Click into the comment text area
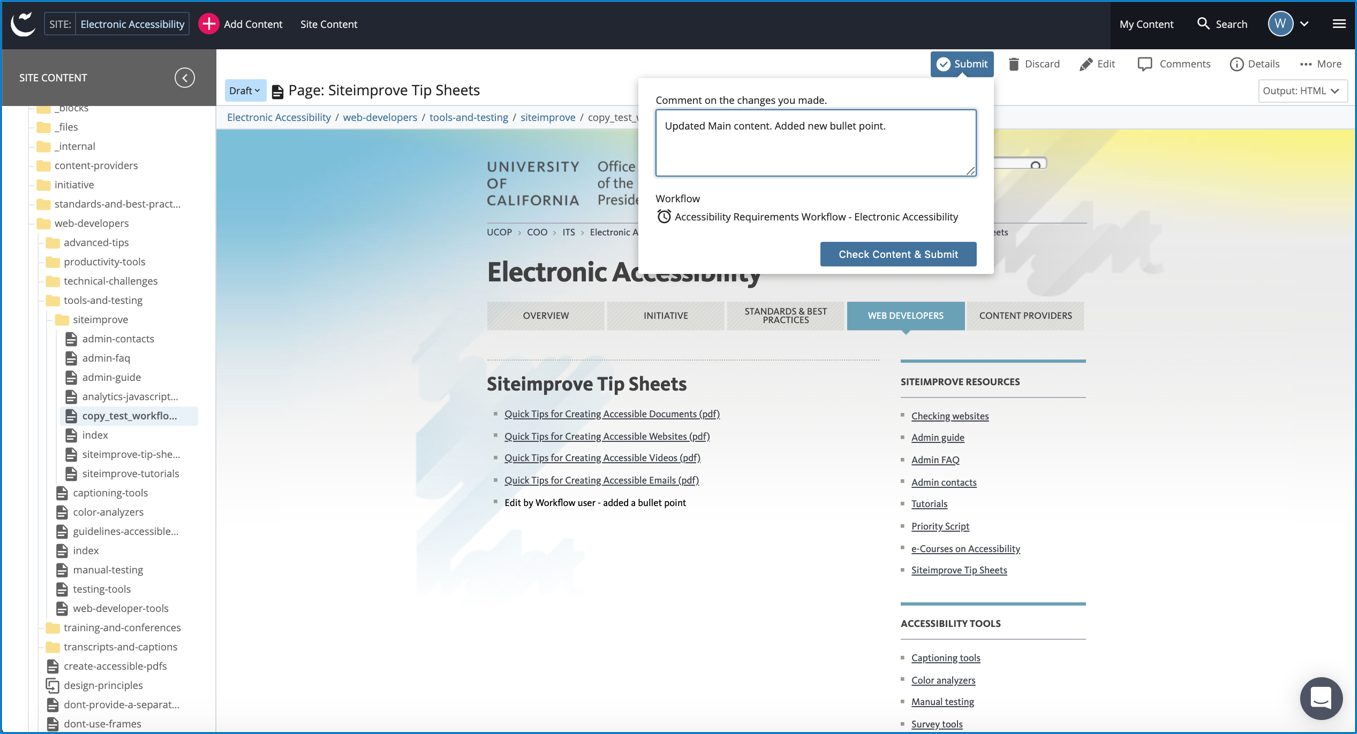The height and width of the screenshot is (734, 1357). click(x=816, y=143)
